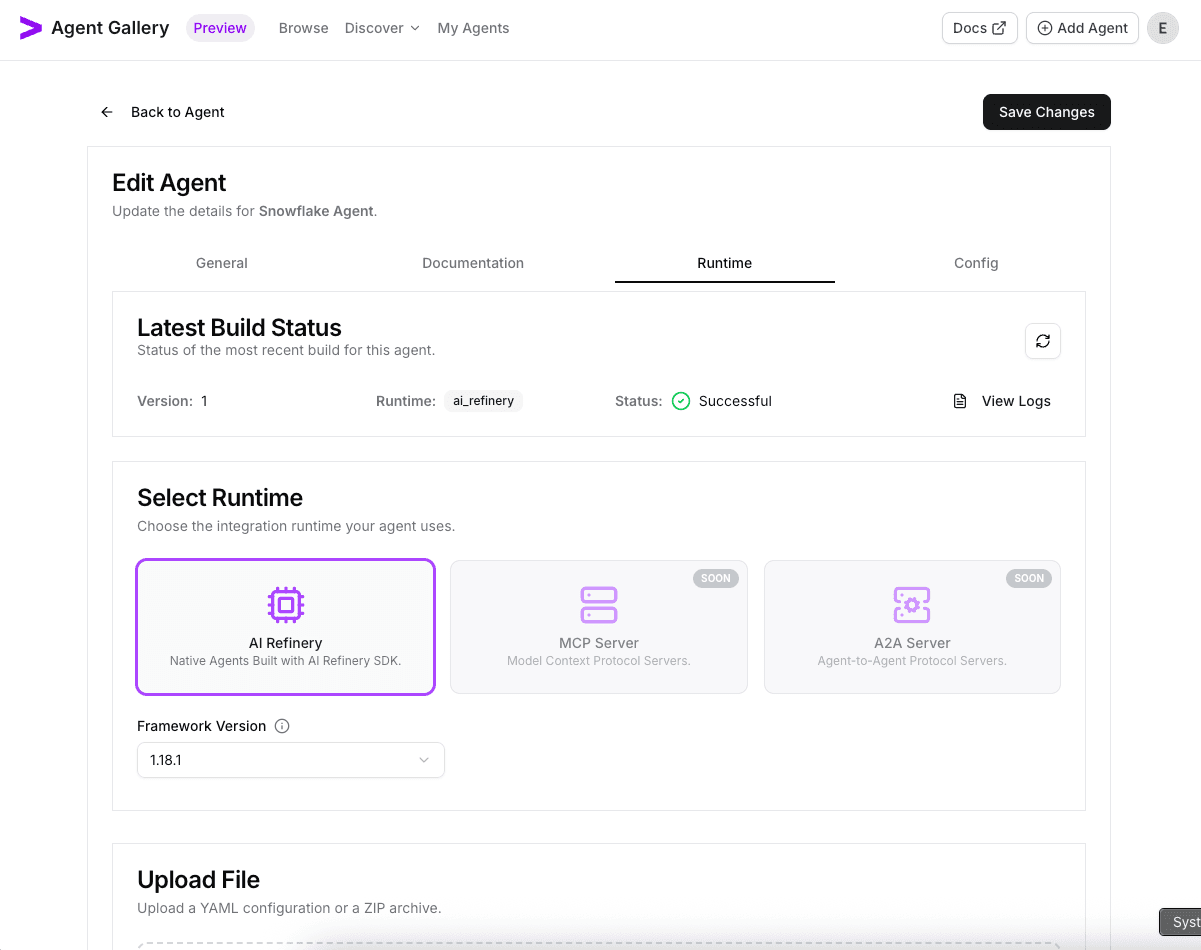1201x950 pixels.
Task: Click the AI Refinery chip icon
Action: (x=285, y=605)
